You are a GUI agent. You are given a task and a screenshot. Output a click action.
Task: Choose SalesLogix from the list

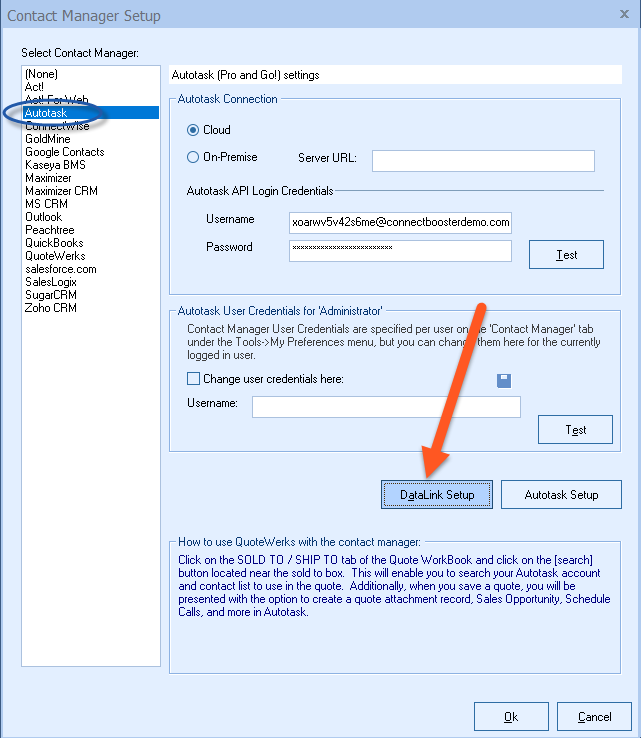pos(91,282)
